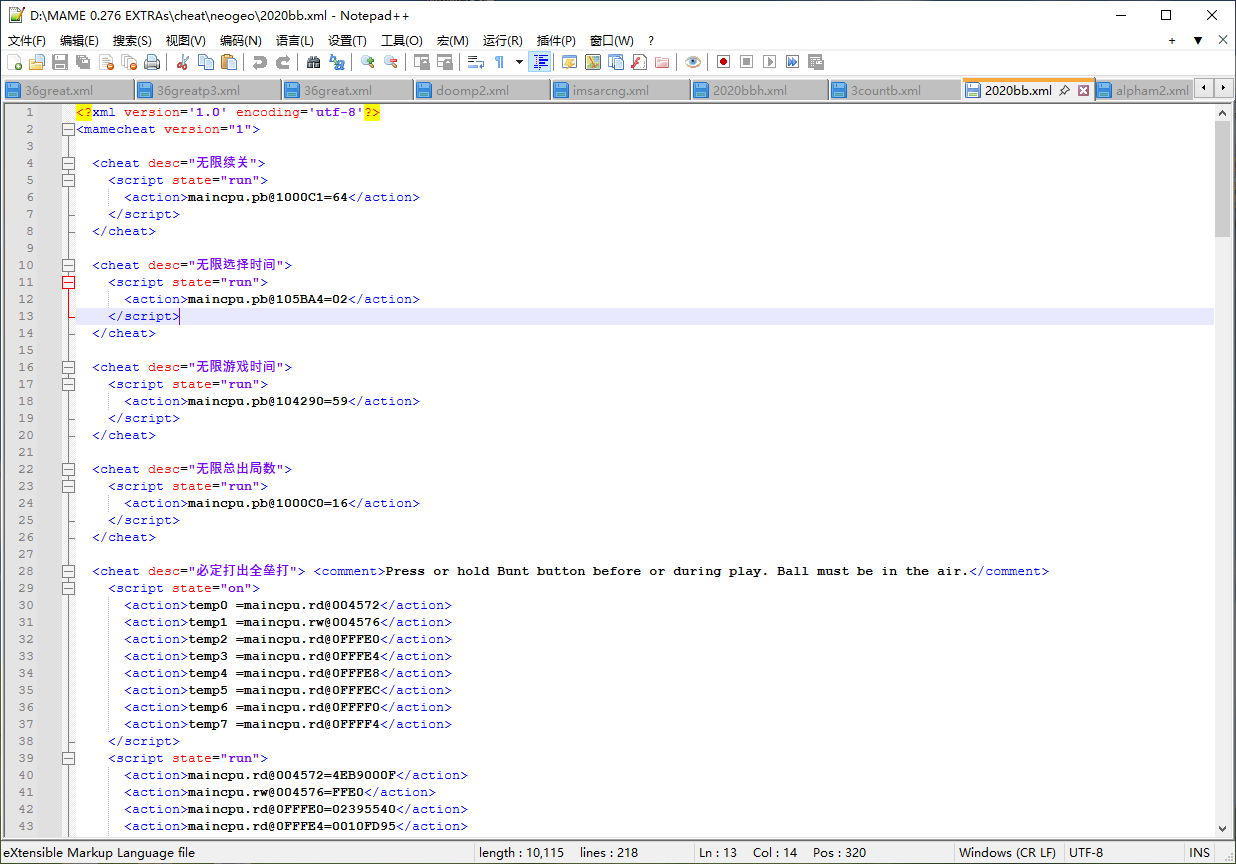Play back the recorded macro

769,62
